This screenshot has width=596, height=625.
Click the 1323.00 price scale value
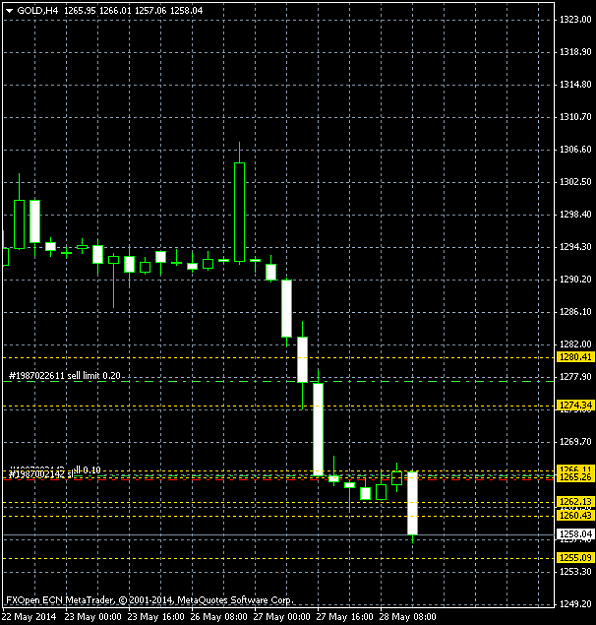[575, 20]
